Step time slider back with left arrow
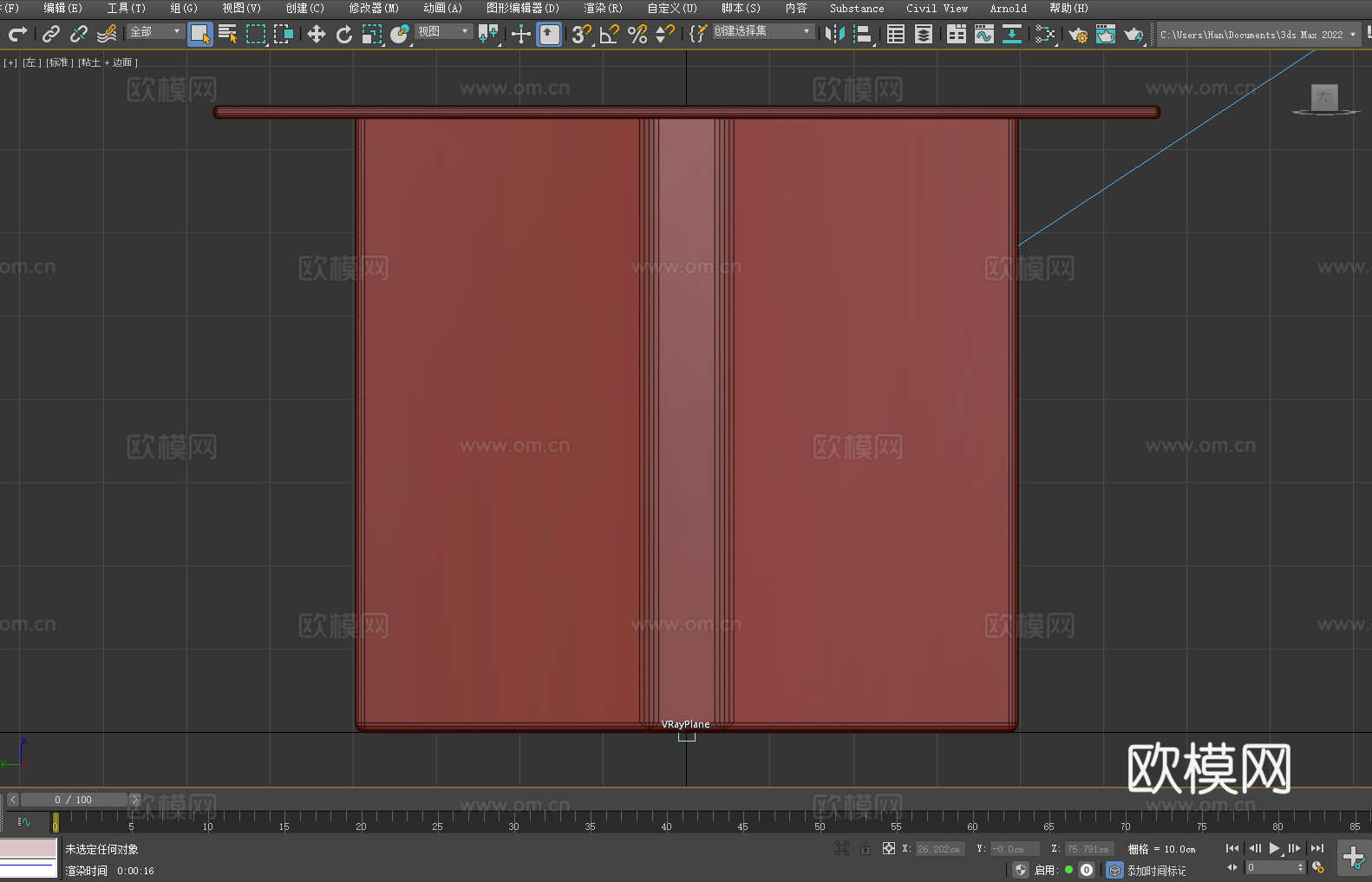This screenshot has width=1372, height=882. 12,800
